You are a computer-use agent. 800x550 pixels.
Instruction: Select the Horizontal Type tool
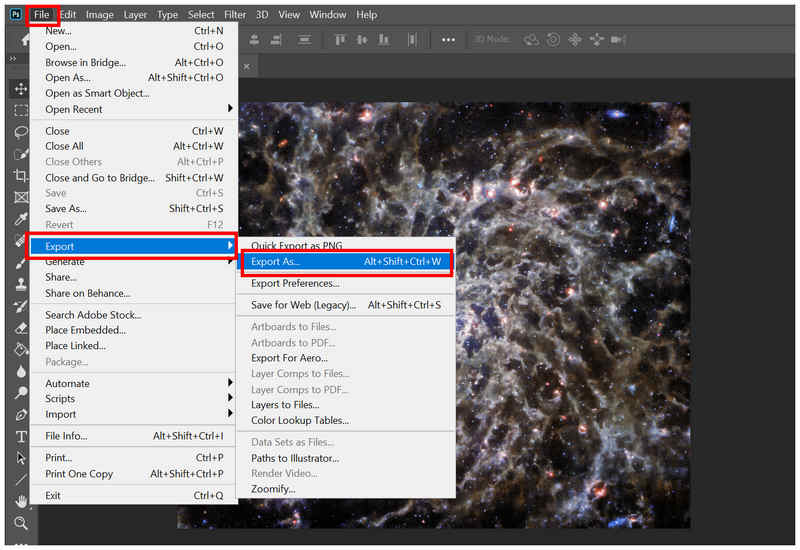pos(20,436)
